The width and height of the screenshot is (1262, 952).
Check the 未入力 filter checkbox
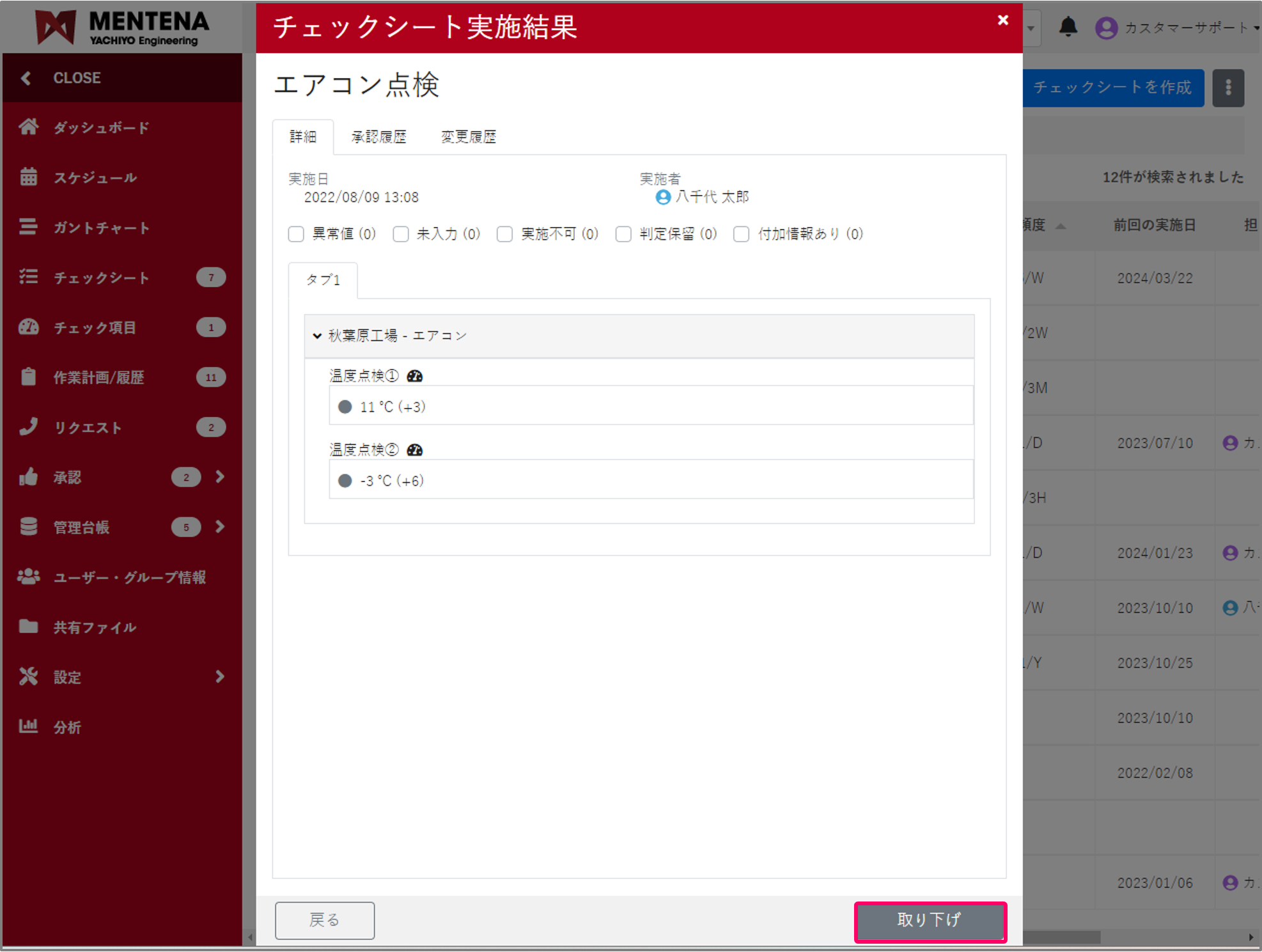click(401, 234)
